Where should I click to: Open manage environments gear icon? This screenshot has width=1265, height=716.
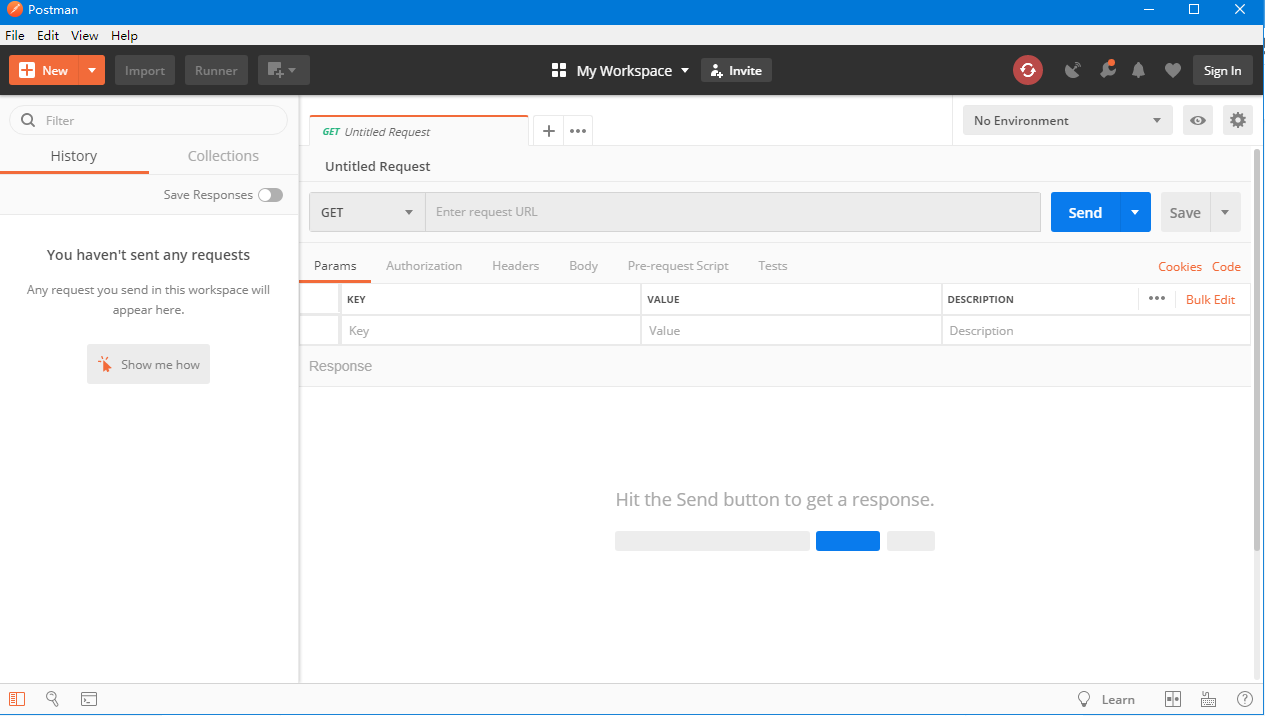[1238, 120]
